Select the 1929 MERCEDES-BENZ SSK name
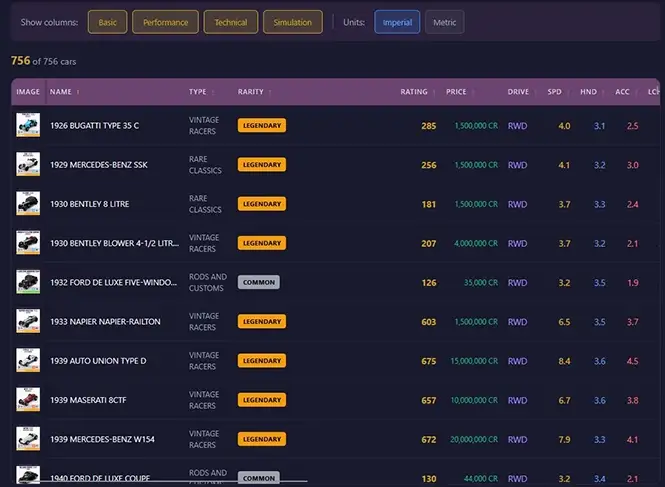The width and height of the screenshot is (665, 487). pyautogui.click(x=99, y=165)
